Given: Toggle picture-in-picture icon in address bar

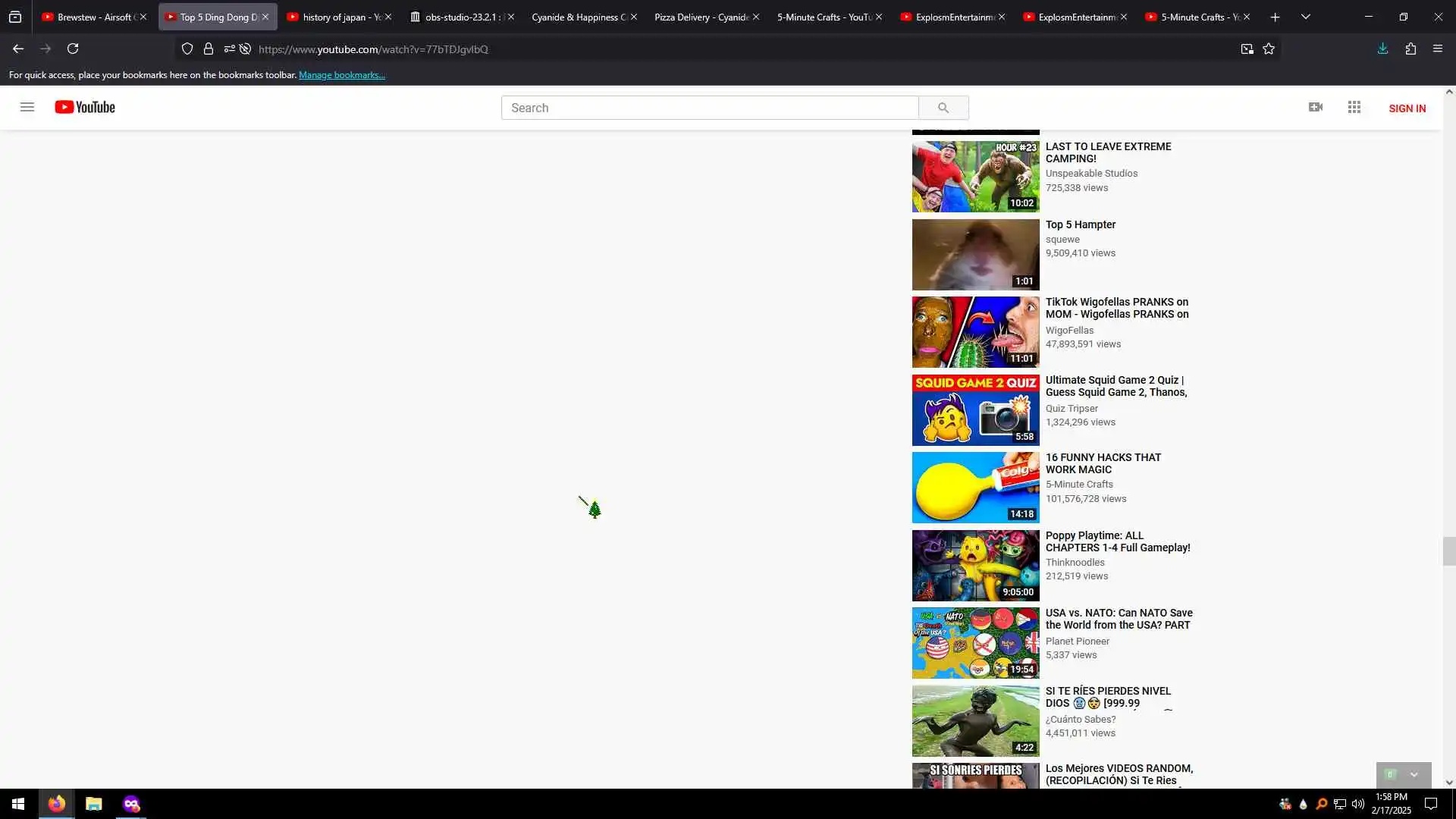Looking at the screenshot, I should coord(1247,49).
